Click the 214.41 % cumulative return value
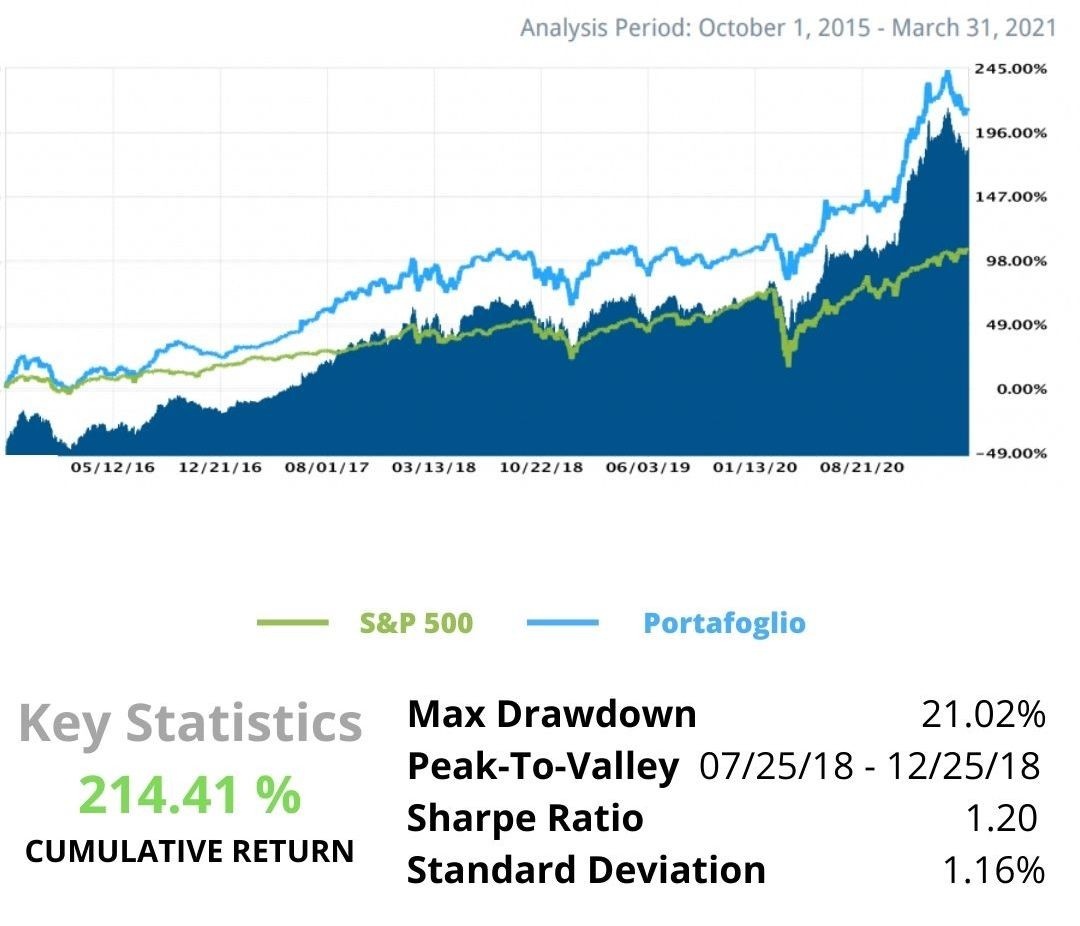This screenshot has width=1080, height=926. (x=190, y=795)
